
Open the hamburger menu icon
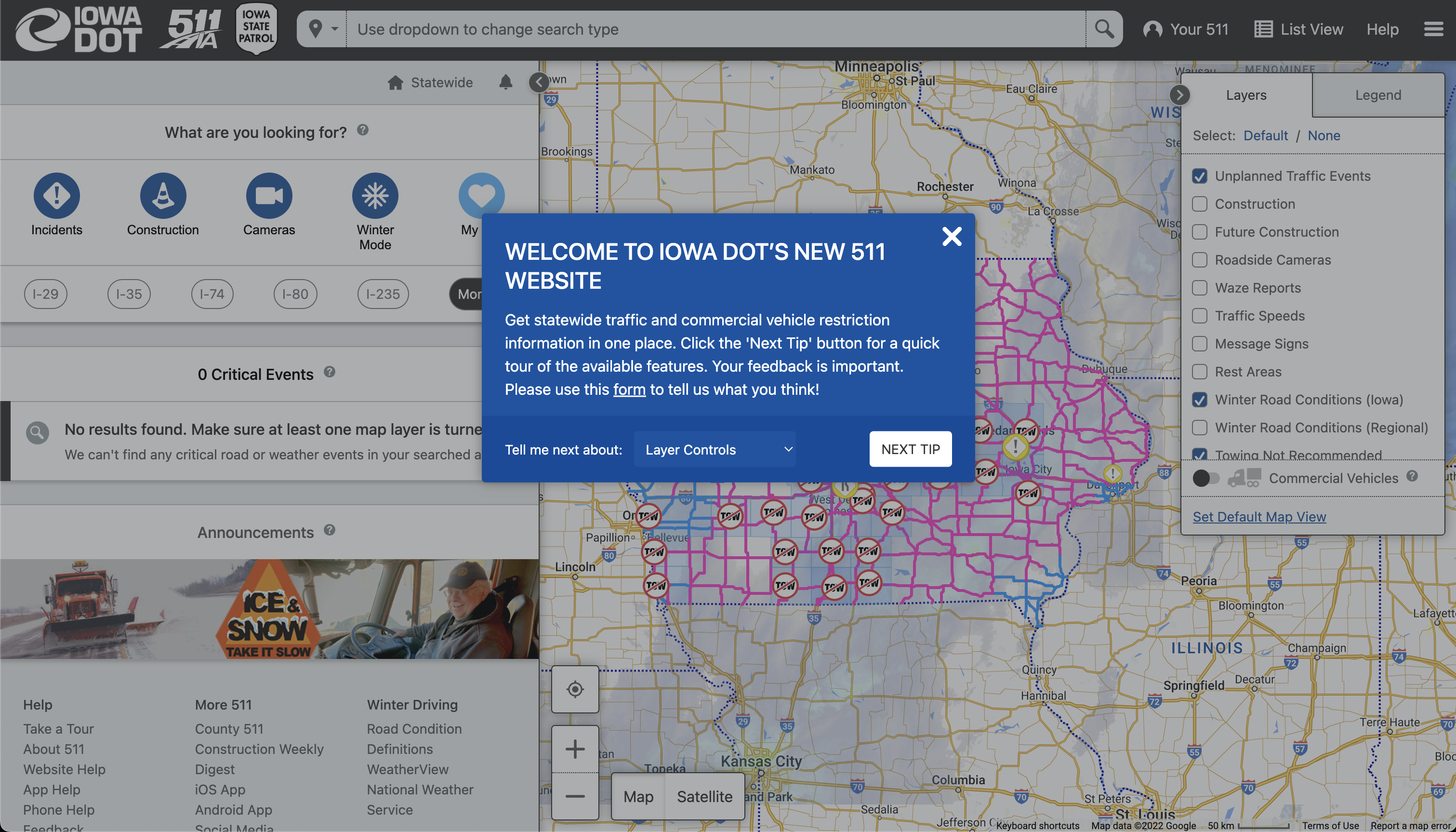1433,29
